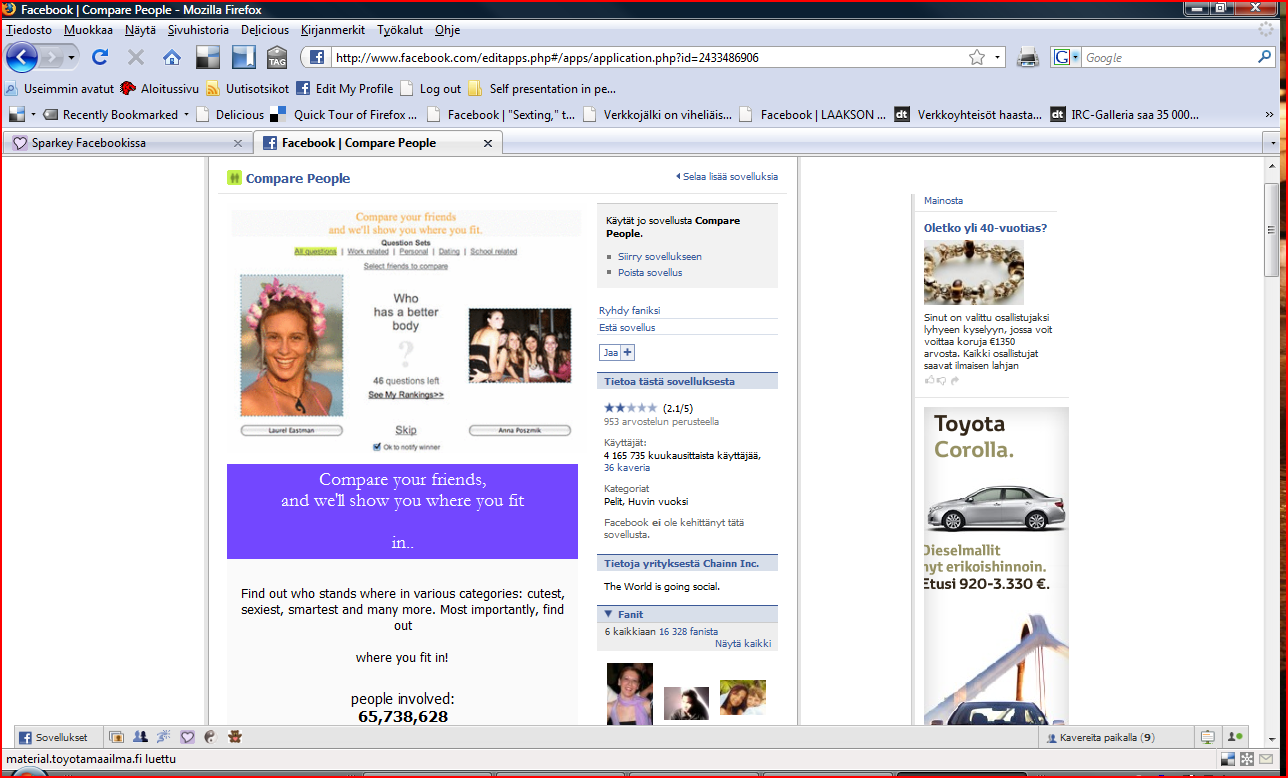Click the address bar URL field
Image resolution: width=1288 pixels, height=778 pixels.
click(x=648, y=58)
